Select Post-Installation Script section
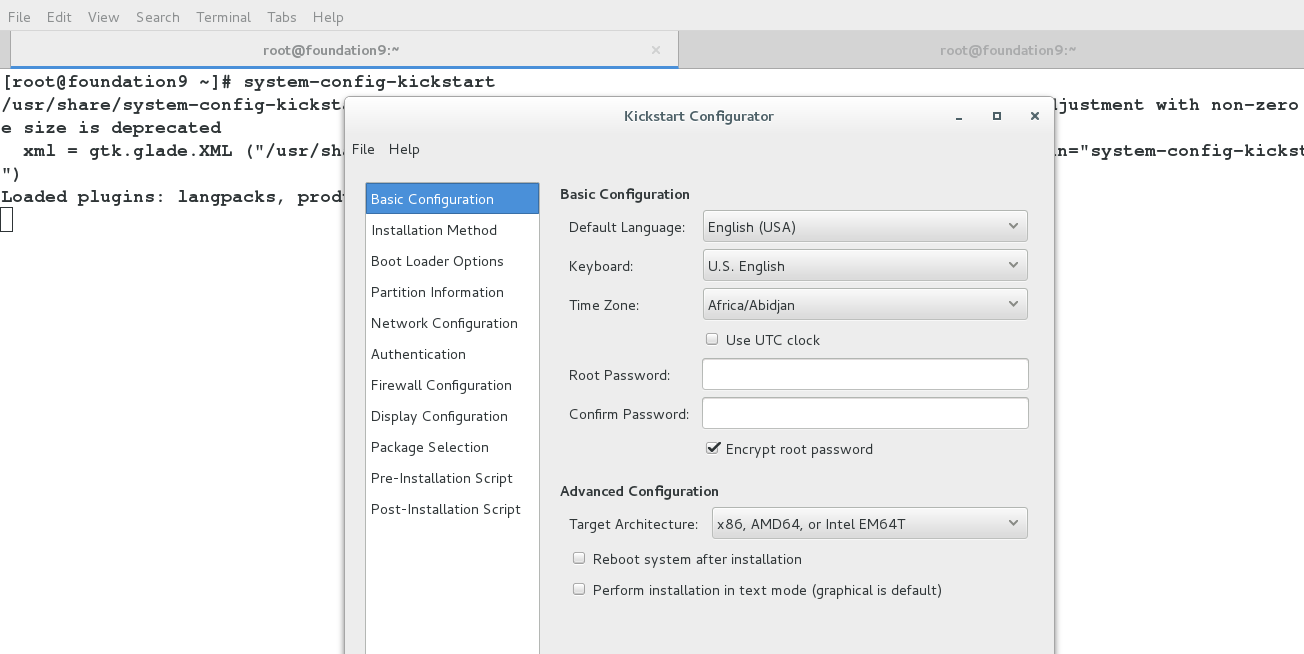1304x654 pixels. (x=452, y=509)
